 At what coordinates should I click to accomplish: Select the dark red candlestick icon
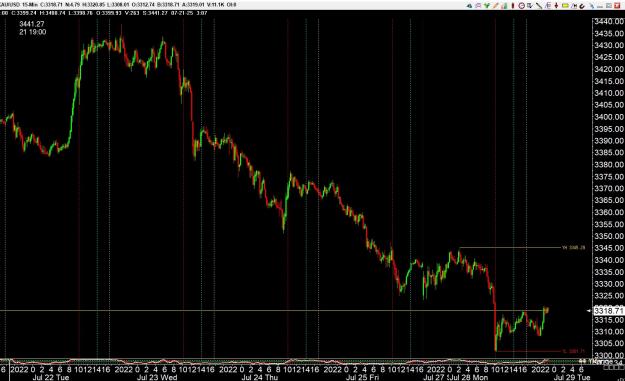[x=513, y=6]
